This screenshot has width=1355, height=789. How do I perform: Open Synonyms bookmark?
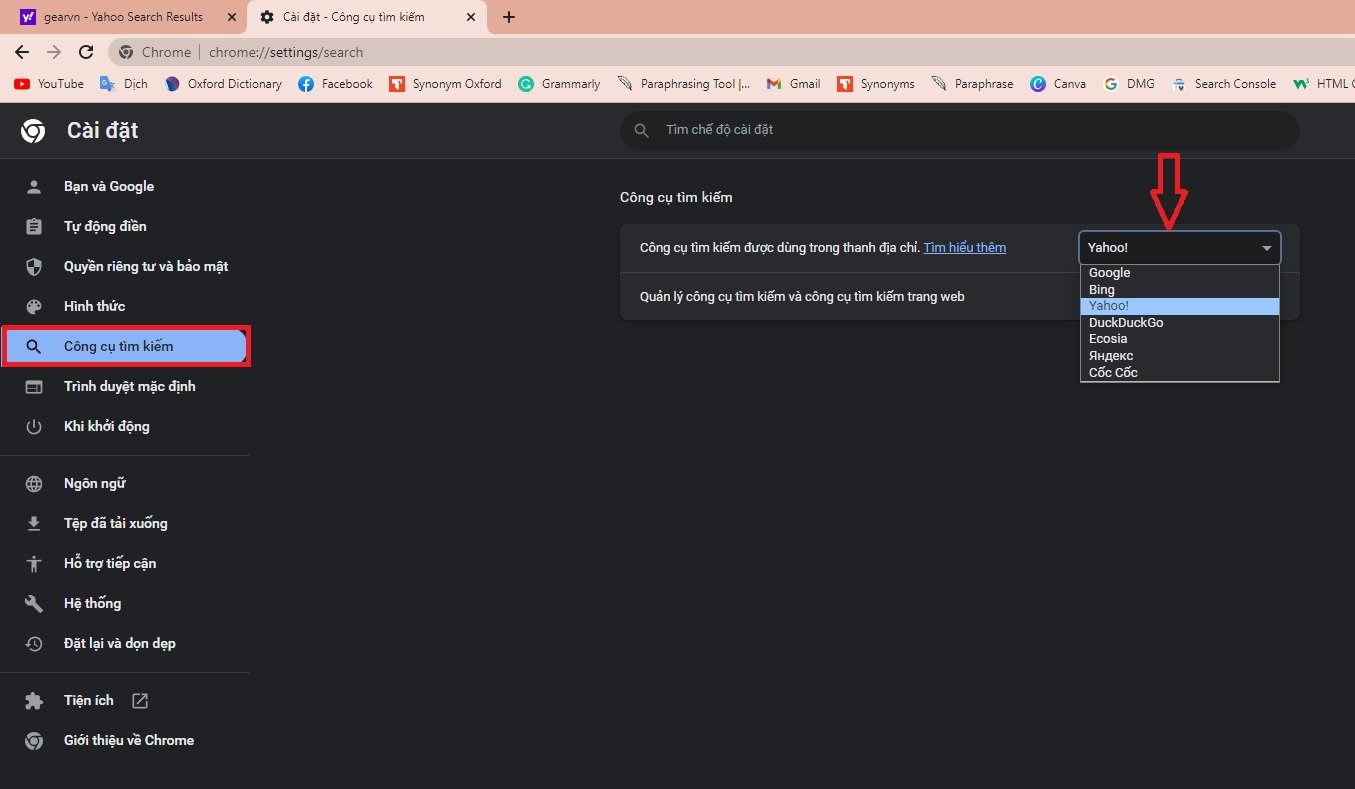tap(876, 84)
